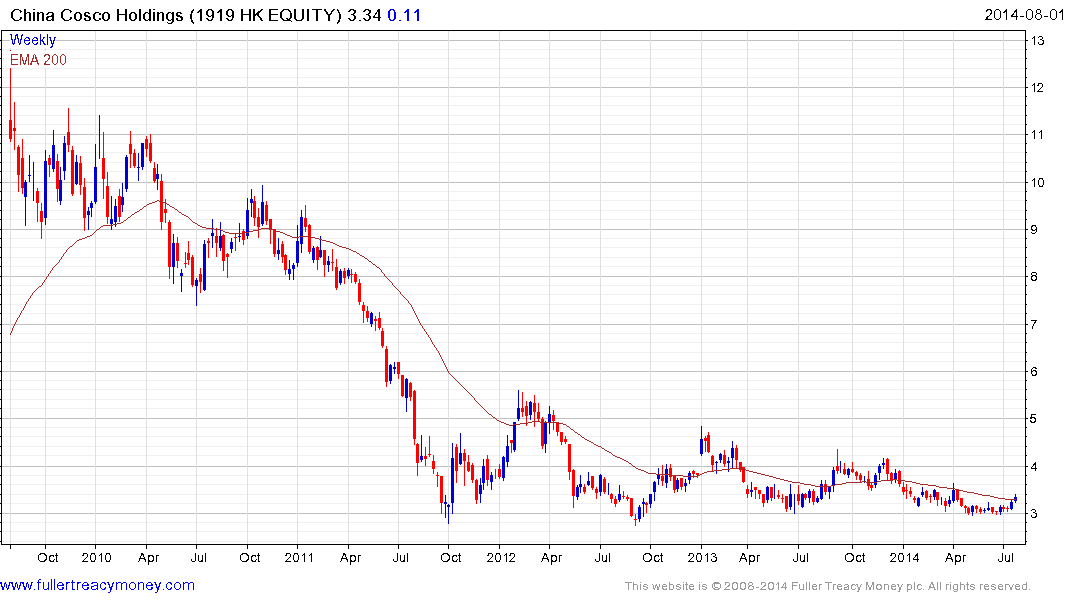Viewport: 1075px width, 600px height.
Task: Click the 6 price axis label
Action: pyautogui.click(x=1034, y=372)
